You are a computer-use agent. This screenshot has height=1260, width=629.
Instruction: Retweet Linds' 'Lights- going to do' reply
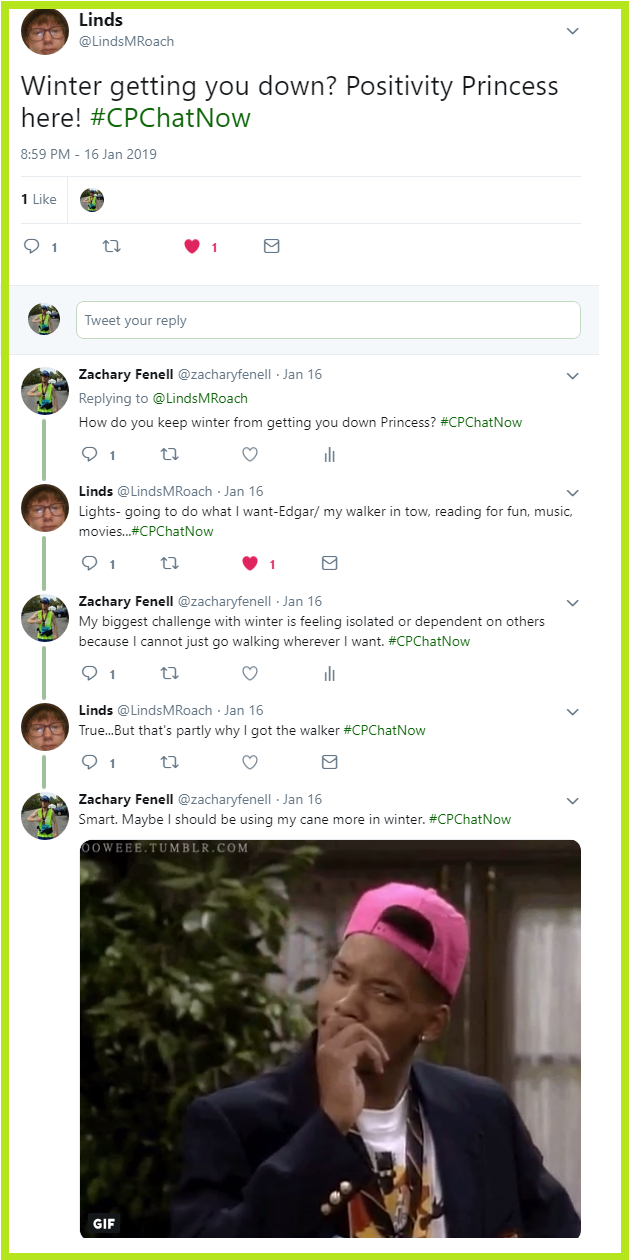pyautogui.click(x=170, y=564)
